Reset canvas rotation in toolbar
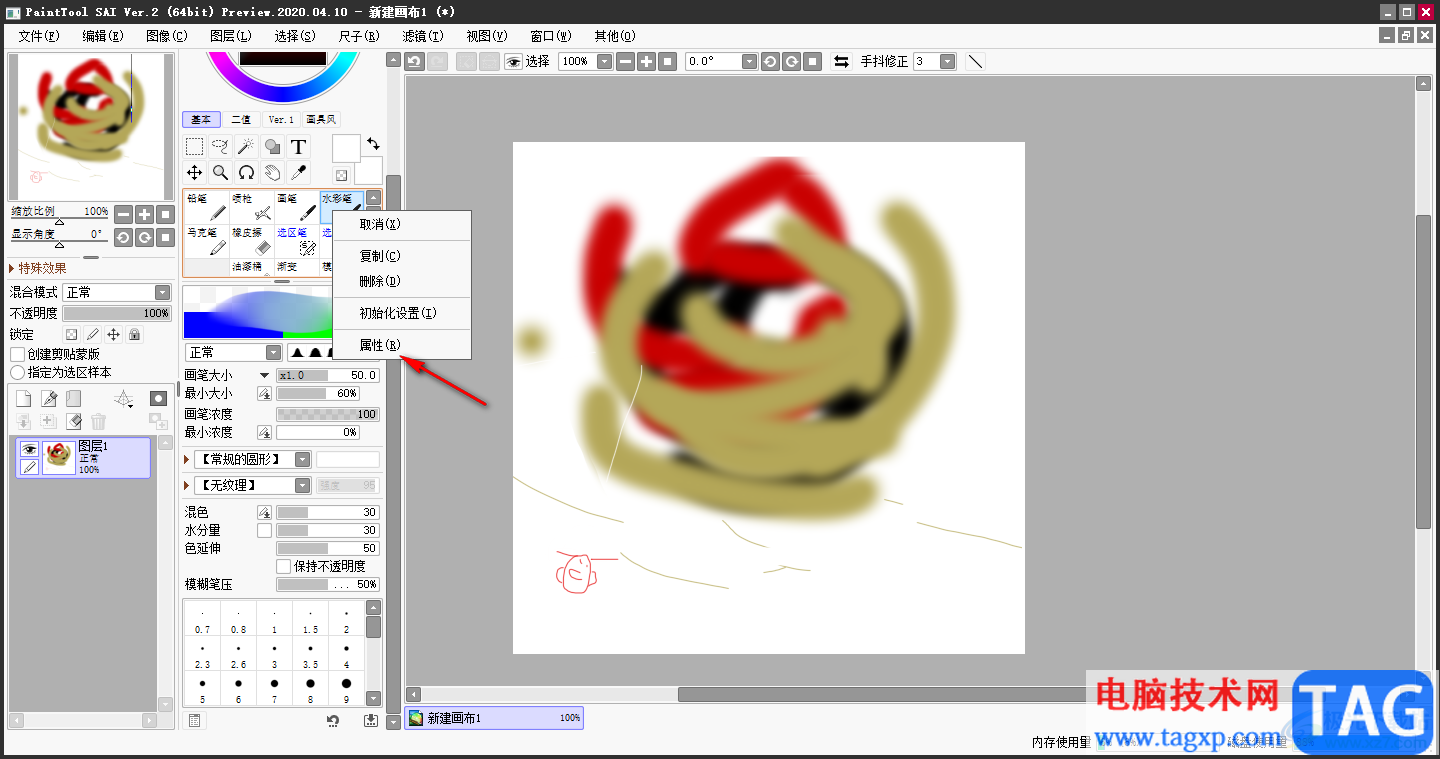The width and height of the screenshot is (1440, 759). pos(813,61)
